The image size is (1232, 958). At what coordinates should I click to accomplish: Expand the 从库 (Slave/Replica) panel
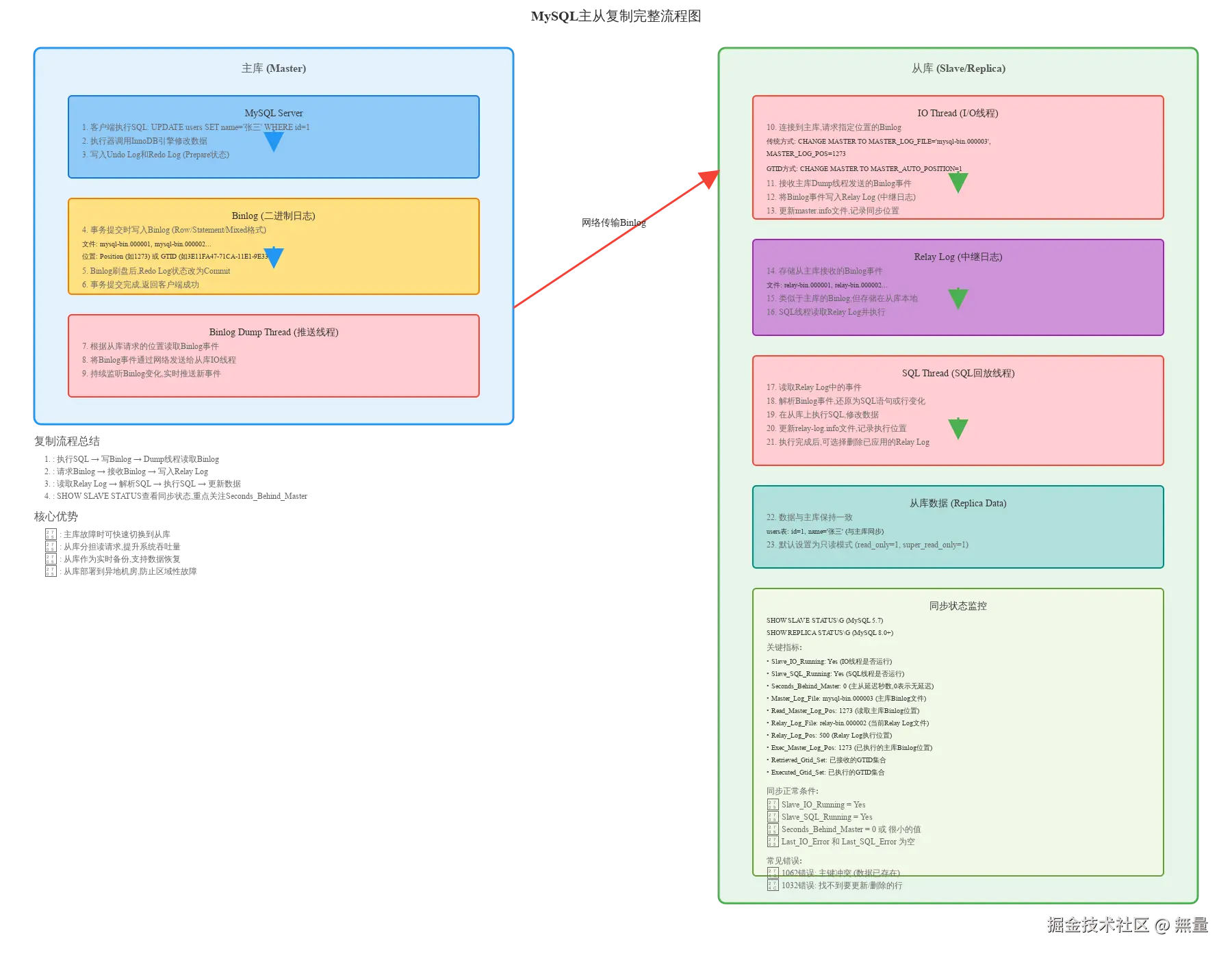pos(958,68)
